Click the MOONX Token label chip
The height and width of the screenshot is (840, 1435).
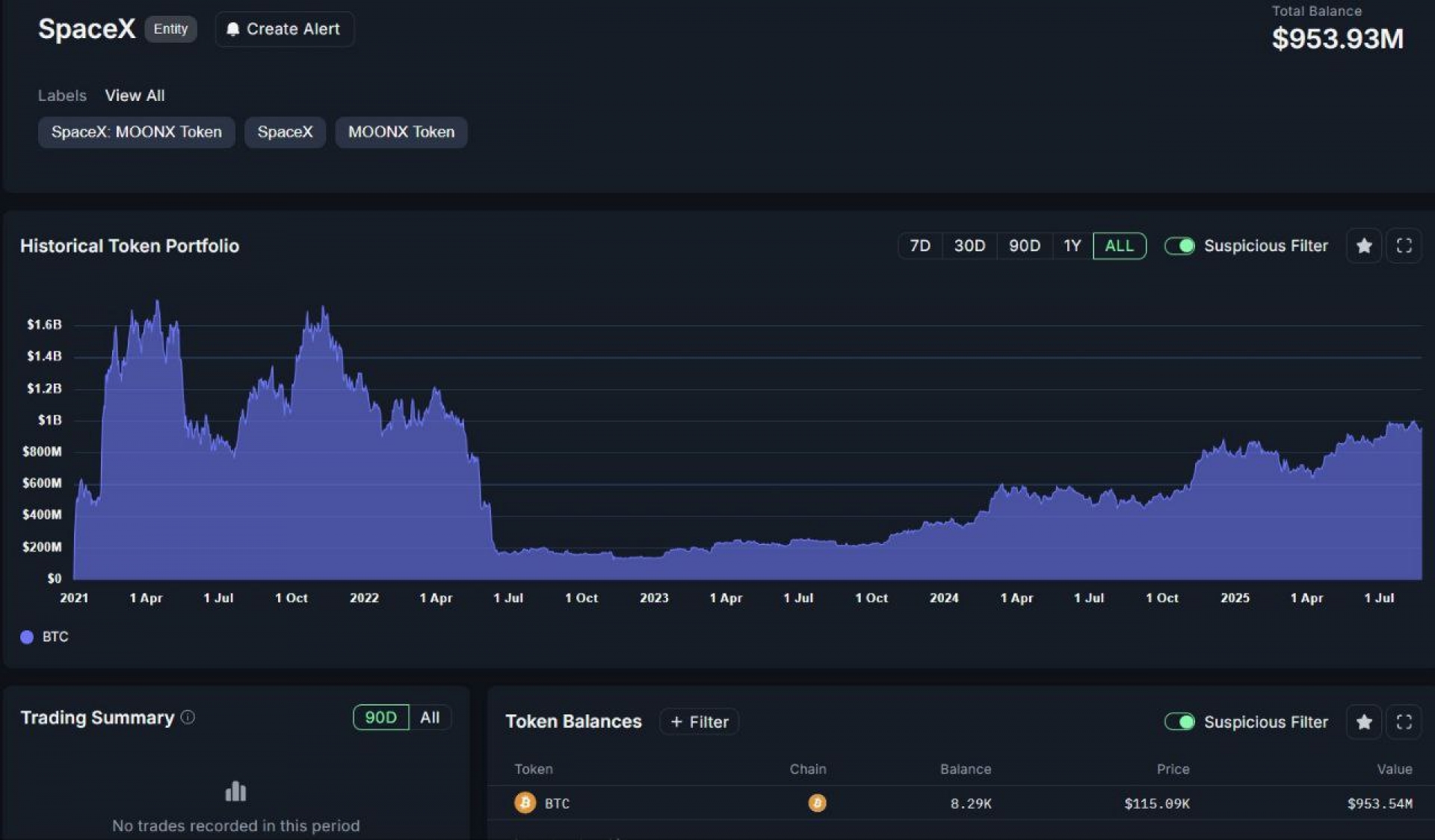click(401, 132)
